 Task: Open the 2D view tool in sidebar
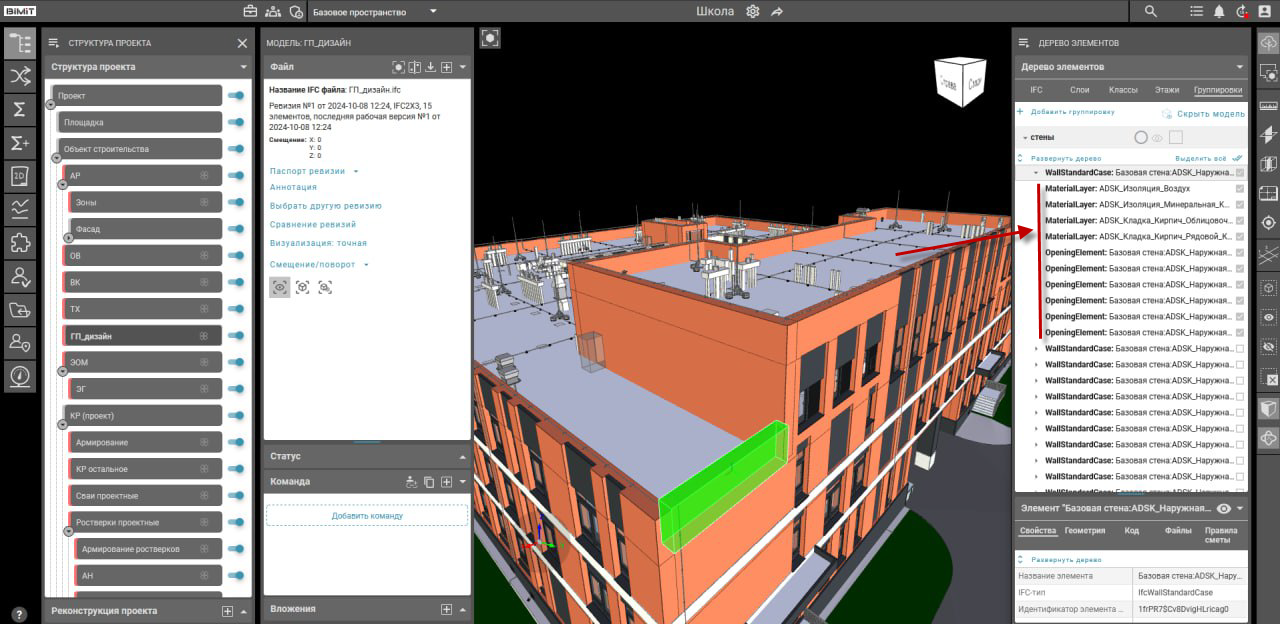[19, 176]
